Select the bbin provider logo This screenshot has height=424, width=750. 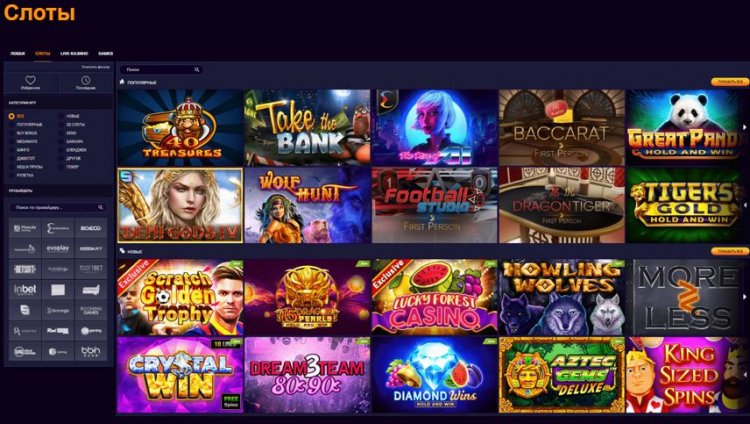(91, 351)
